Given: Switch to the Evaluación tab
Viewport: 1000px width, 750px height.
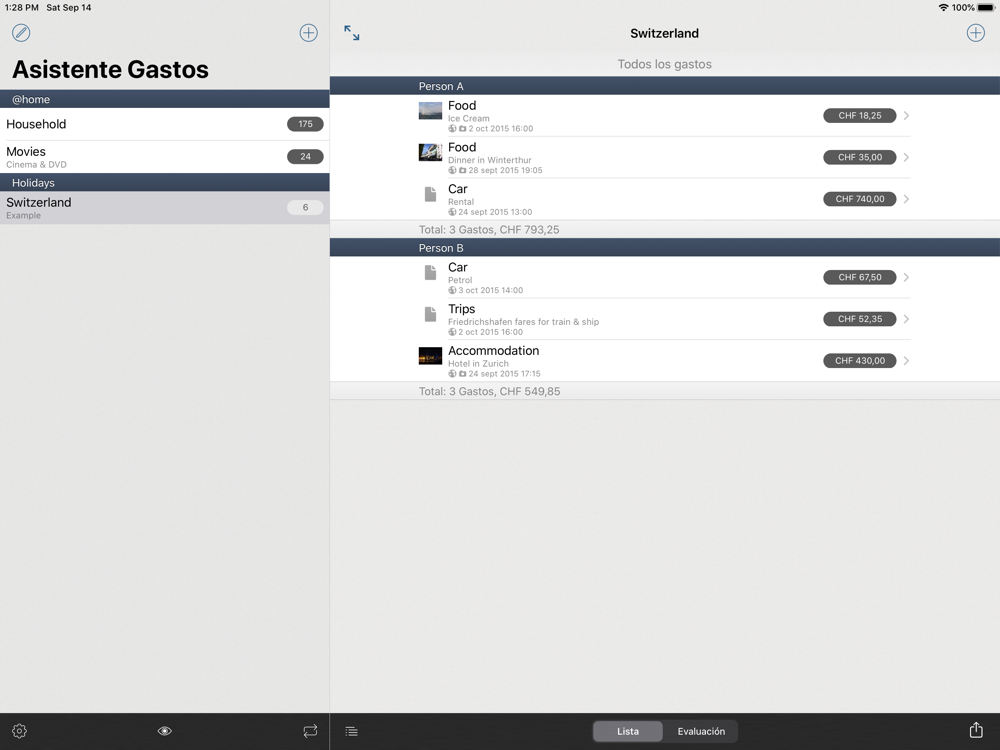Looking at the screenshot, I should click(x=701, y=732).
